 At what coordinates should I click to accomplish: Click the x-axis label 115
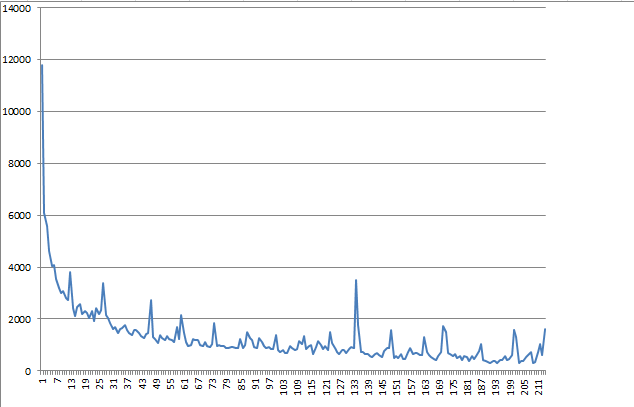pyautogui.click(x=311, y=386)
